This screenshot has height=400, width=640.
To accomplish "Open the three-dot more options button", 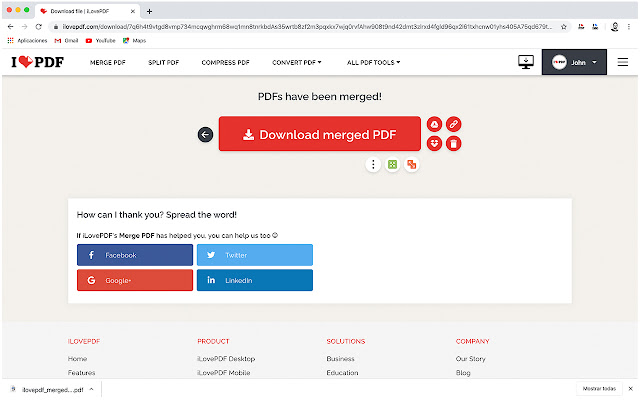I will tap(373, 164).
